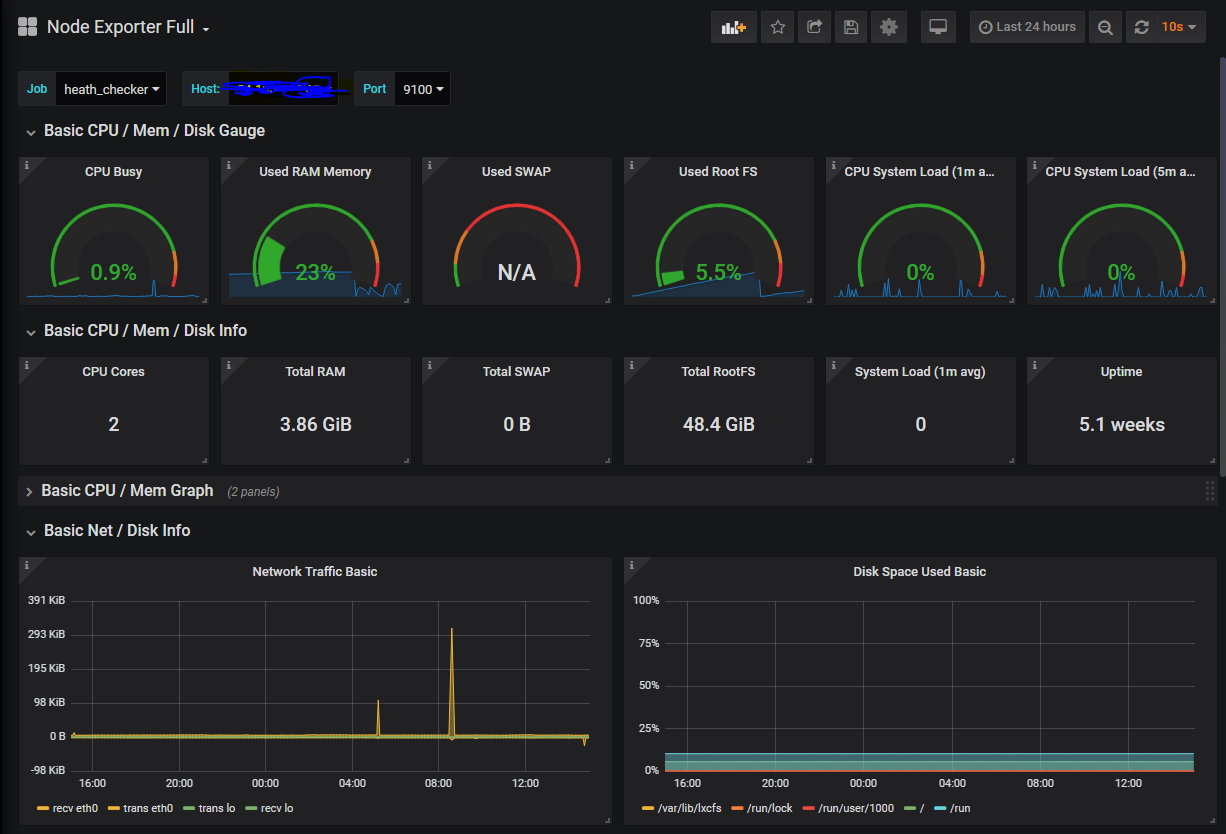Click the refresh dashboard icon
Image resolution: width=1226 pixels, height=834 pixels.
(1141, 27)
